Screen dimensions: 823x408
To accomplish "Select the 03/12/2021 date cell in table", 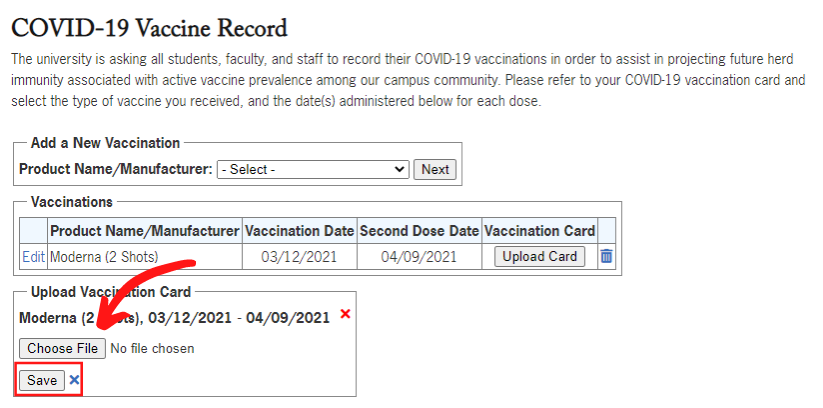I will point(300,257).
